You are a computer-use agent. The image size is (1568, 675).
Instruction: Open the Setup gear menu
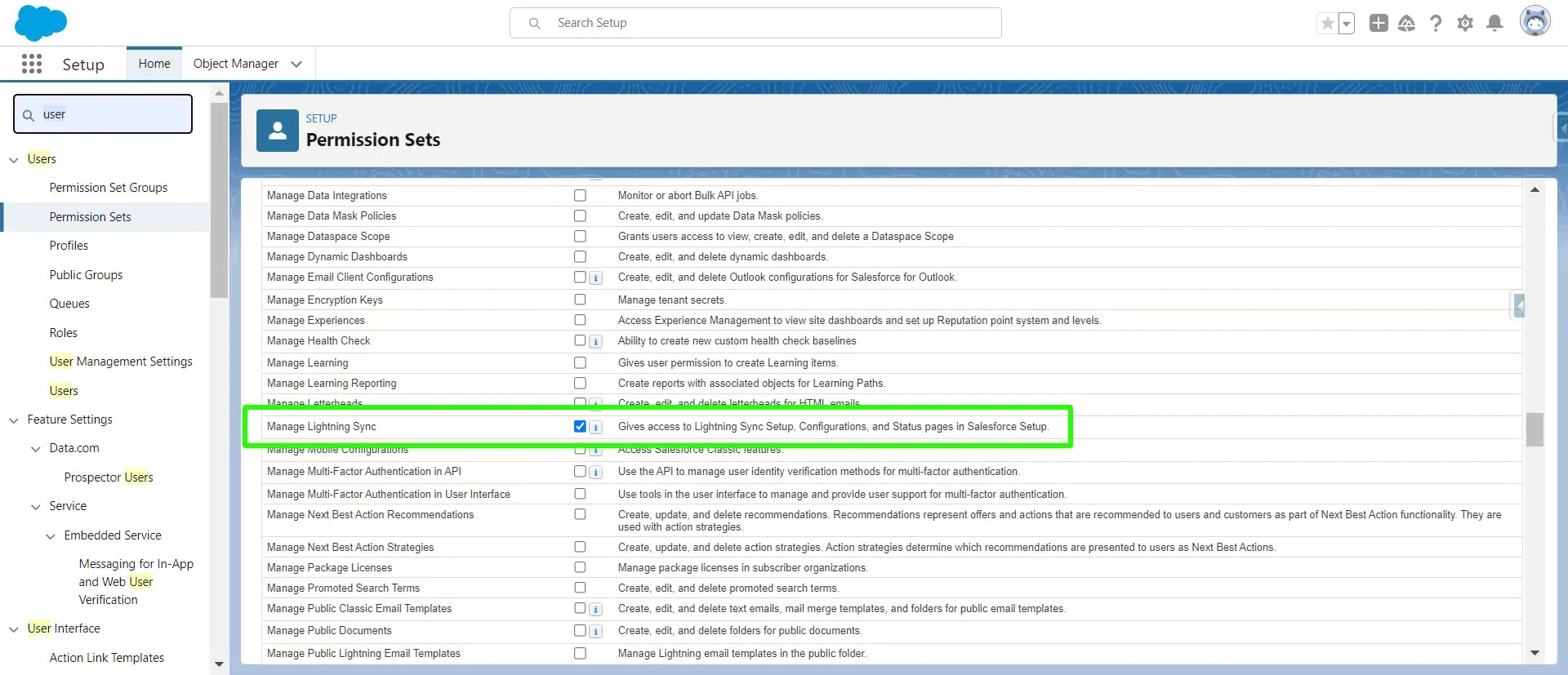1465,24
